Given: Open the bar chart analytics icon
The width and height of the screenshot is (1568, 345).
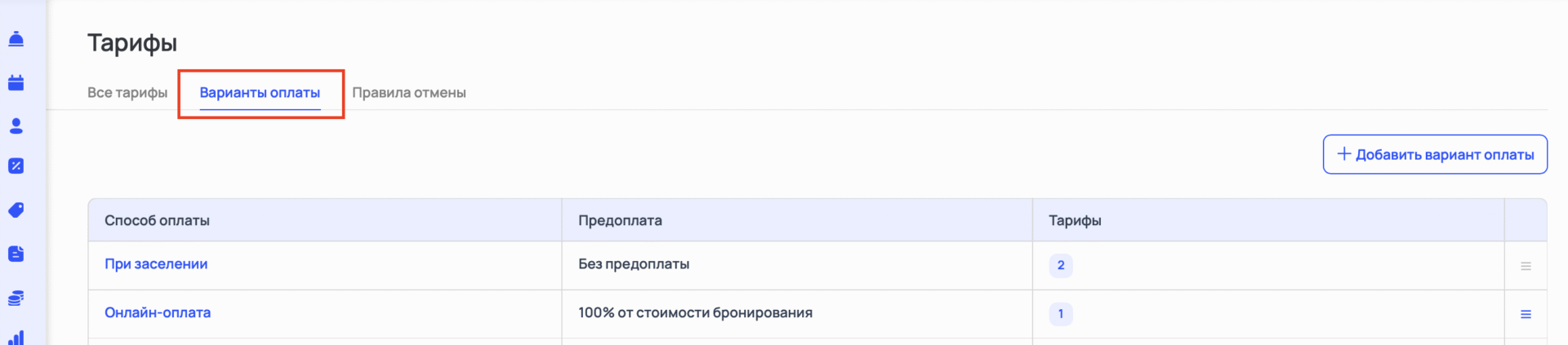Looking at the screenshot, I should point(16,338).
